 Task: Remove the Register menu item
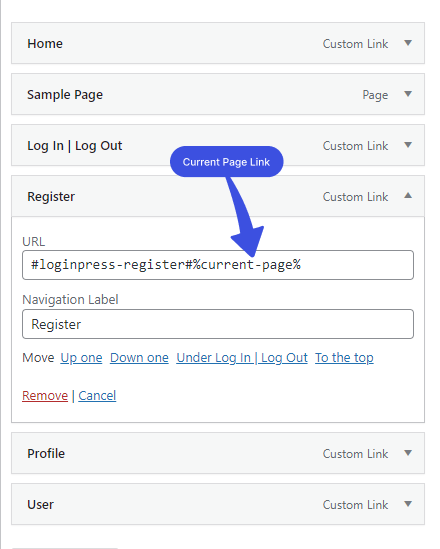[x=45, y=396]
